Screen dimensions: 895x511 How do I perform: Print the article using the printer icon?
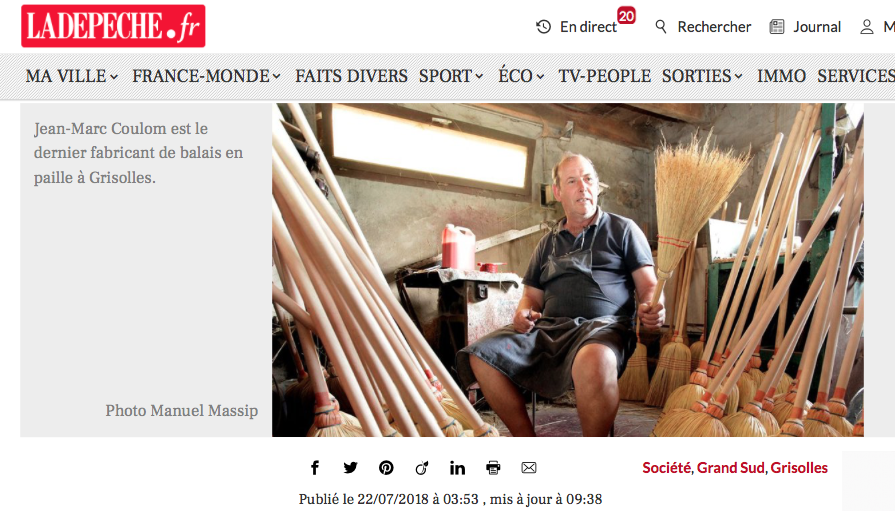coord(493,468)
